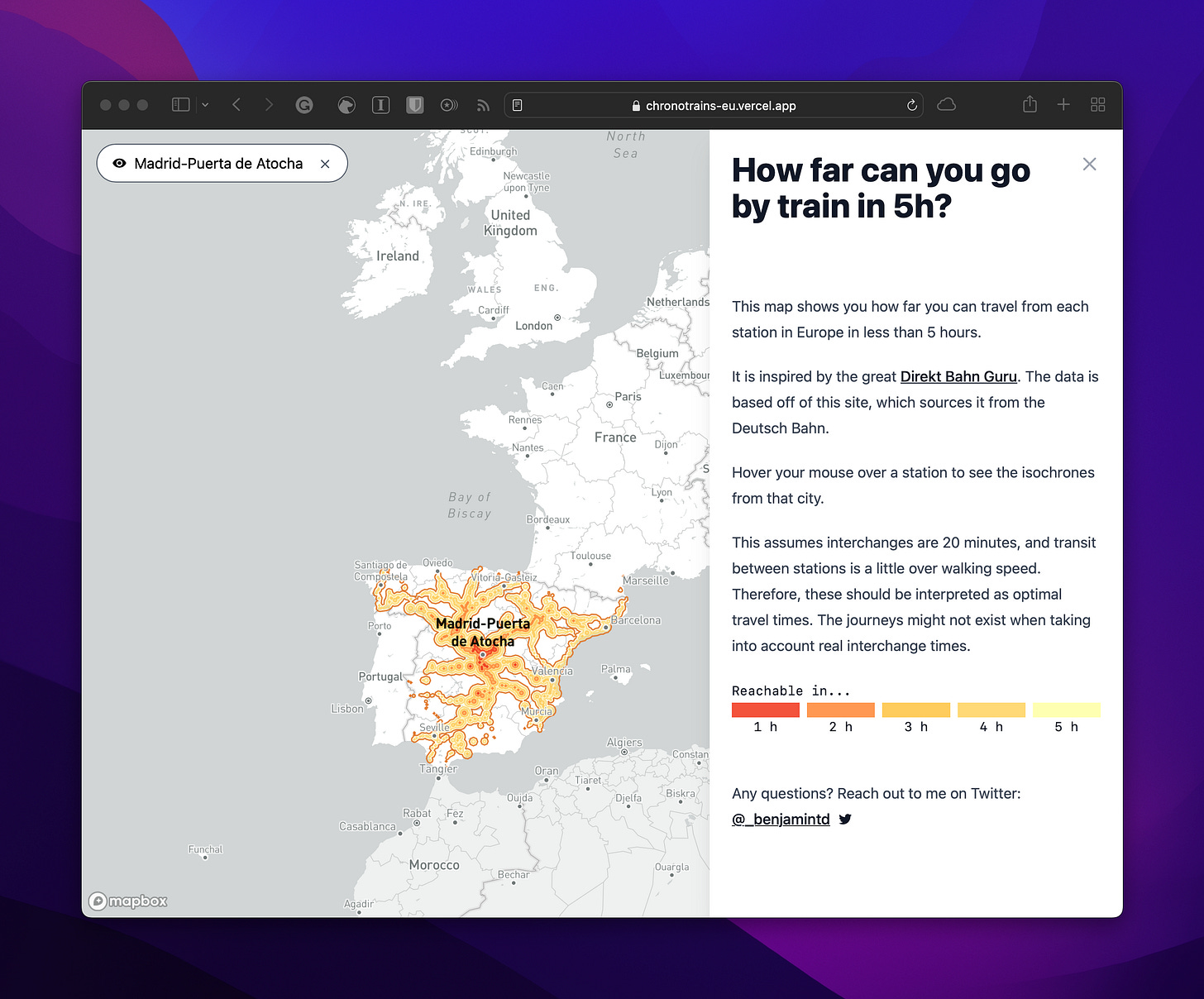The width and height of the screenshot is (1204, 999).
Task: Toggle the Safari sidebar icon
Action: 180,105
